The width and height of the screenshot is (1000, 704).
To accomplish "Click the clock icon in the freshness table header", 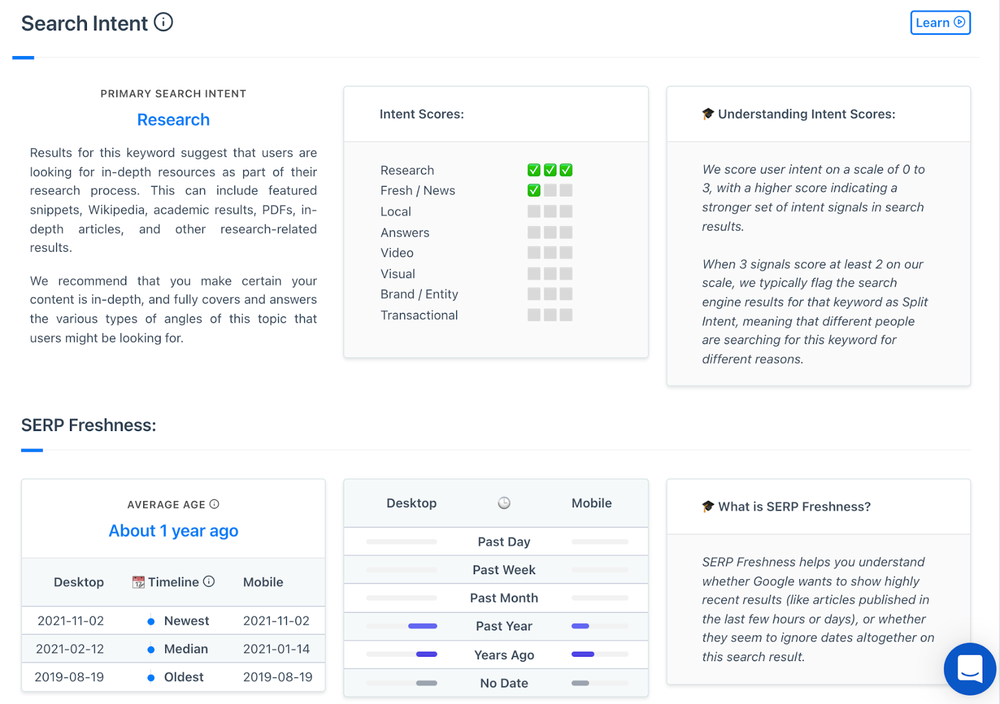I will pyautogui.click(x=504, y=503).
